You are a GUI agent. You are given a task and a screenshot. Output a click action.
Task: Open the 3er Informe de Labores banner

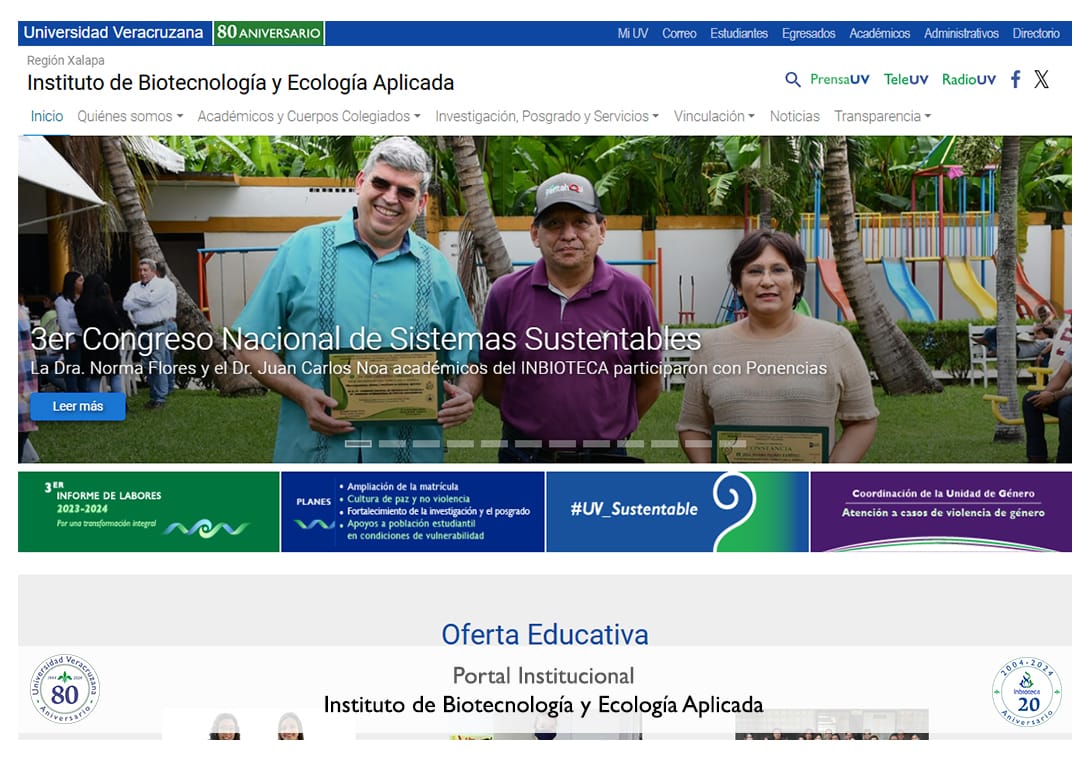pos(149,512)
